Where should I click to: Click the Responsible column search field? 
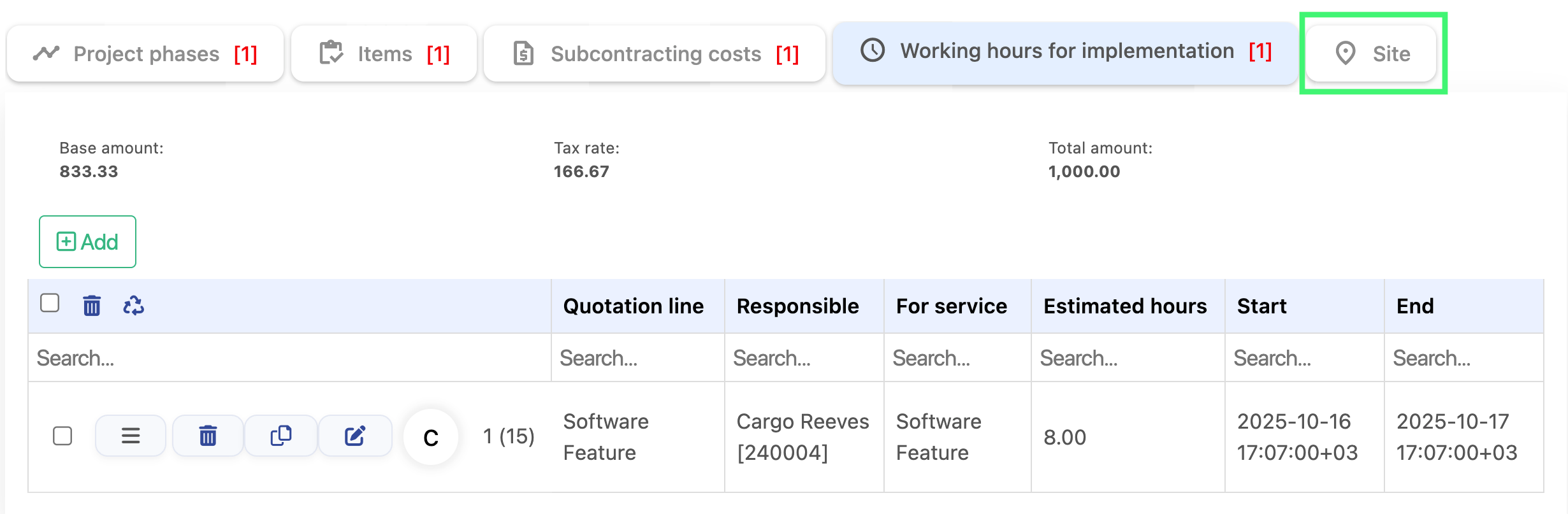click(803, 358)
